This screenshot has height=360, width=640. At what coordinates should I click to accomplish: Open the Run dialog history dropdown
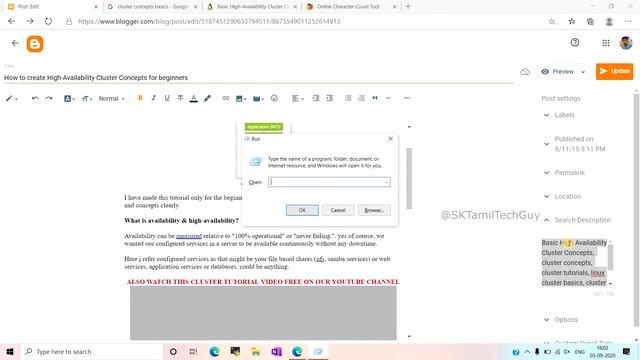(x=386, y=182)
